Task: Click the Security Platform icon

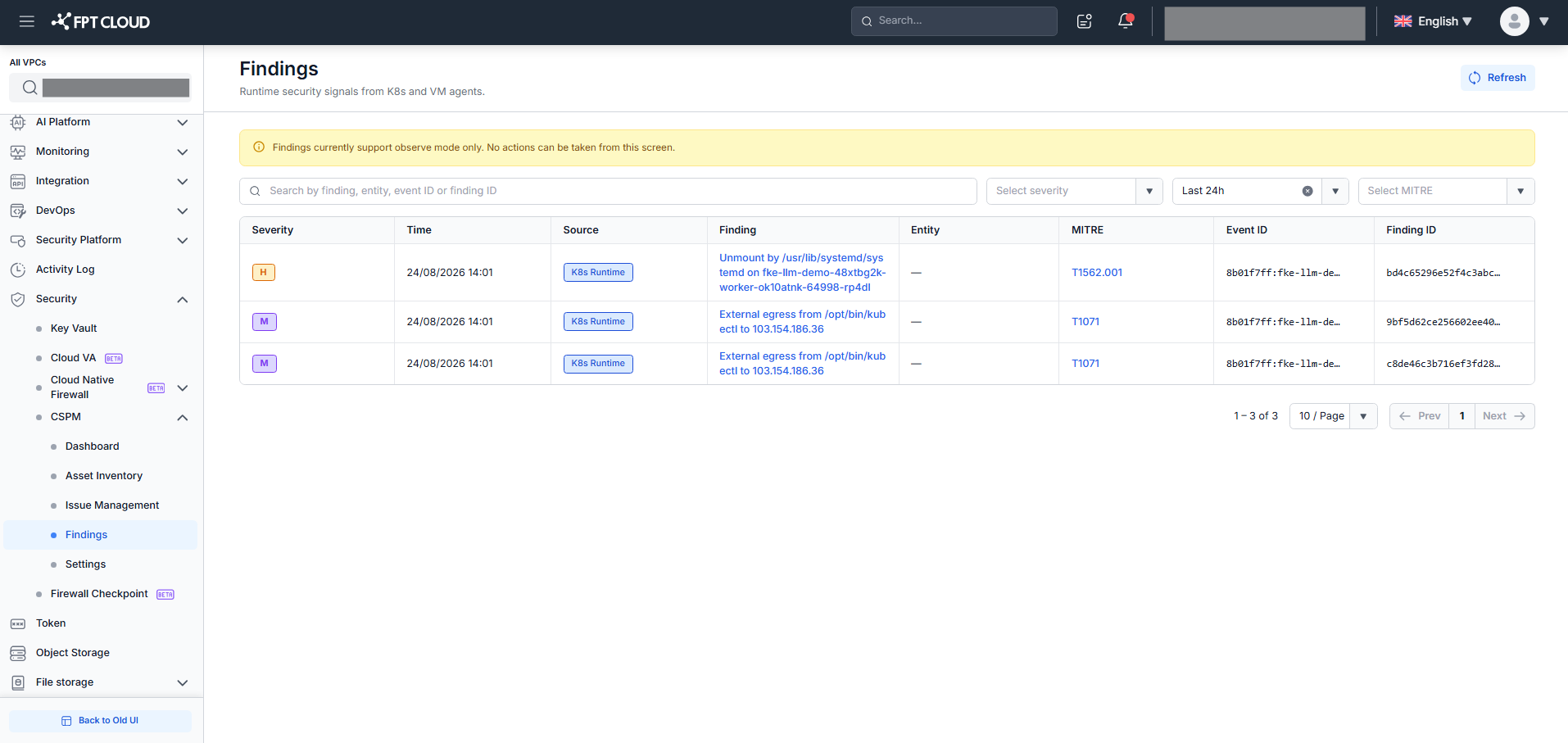Action: (18, 240)
